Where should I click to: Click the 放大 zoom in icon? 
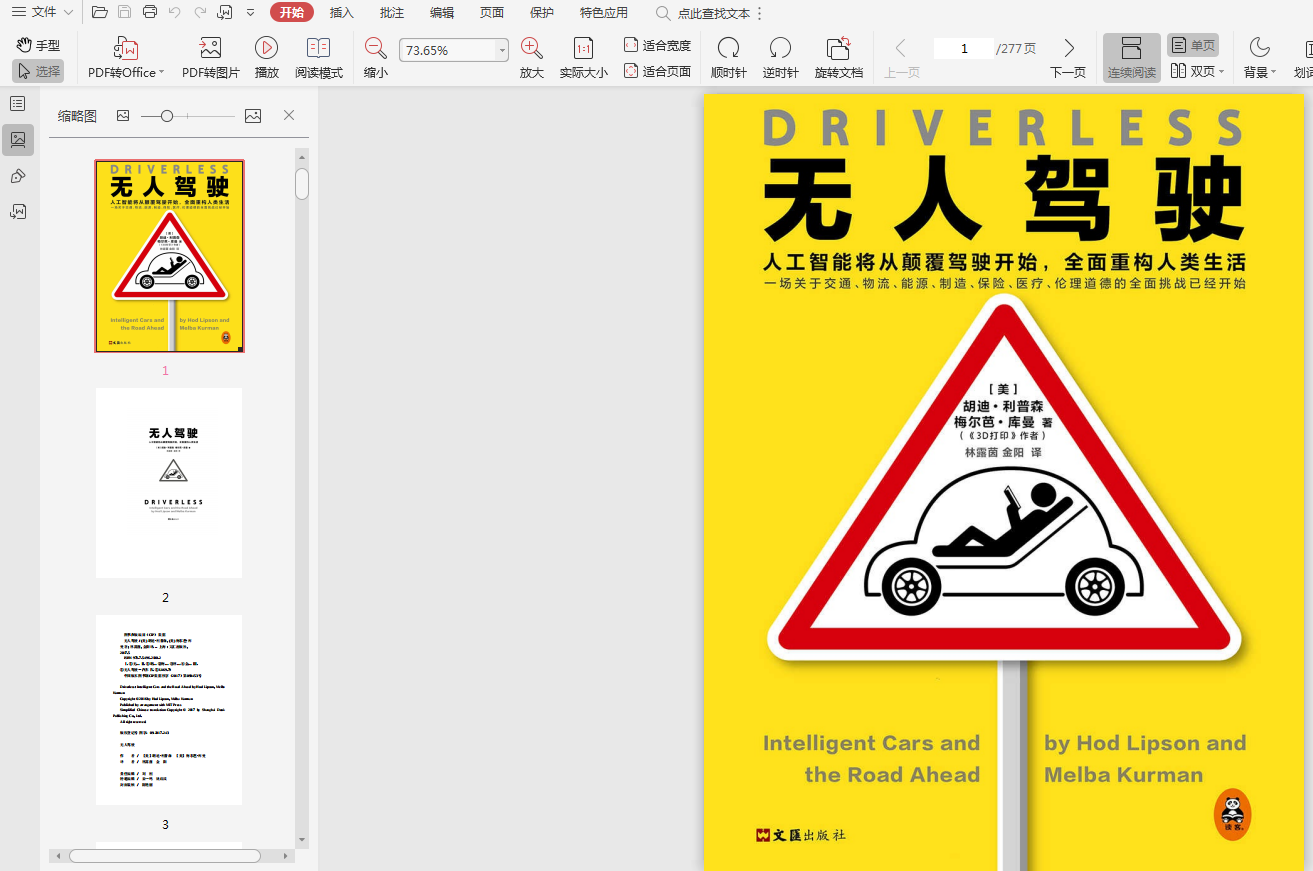pos(532,48)
